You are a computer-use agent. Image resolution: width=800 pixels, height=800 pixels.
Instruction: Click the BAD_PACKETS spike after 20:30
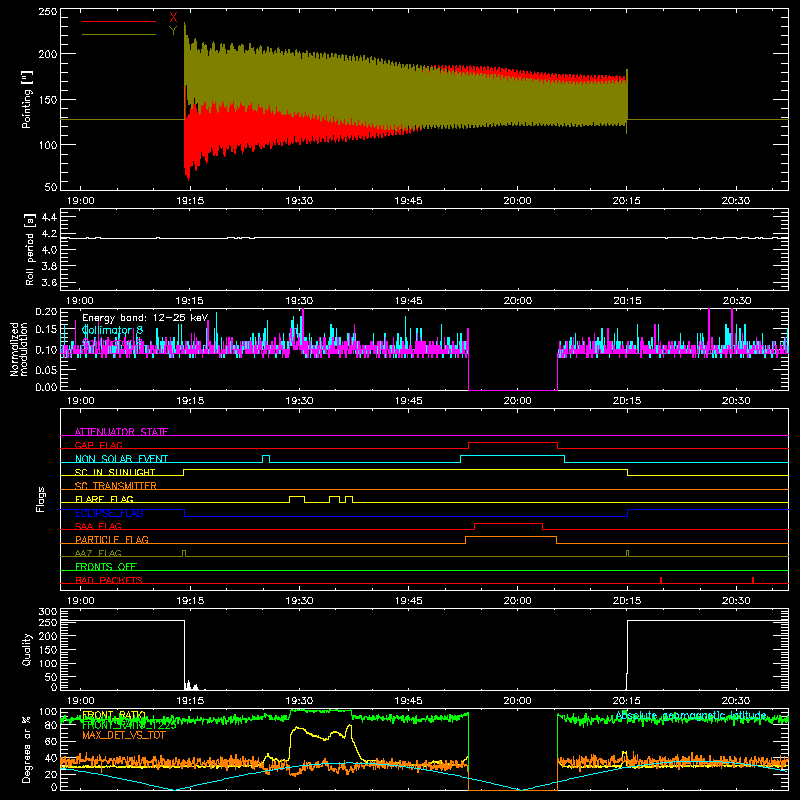(753, 580)
